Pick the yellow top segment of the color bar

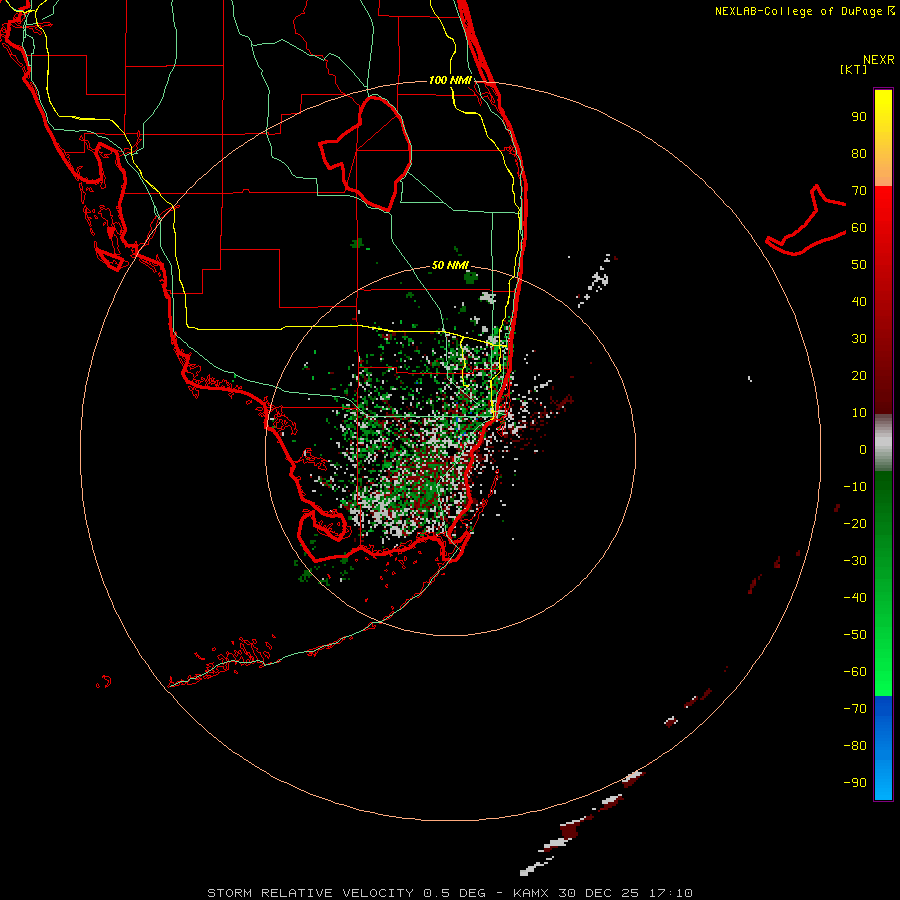pos(883,137)
